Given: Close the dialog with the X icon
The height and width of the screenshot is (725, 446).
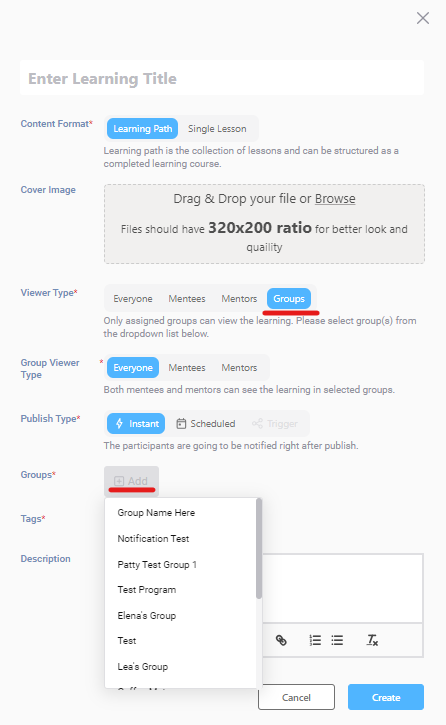Looking at the screenshot, I should [423, 18].
